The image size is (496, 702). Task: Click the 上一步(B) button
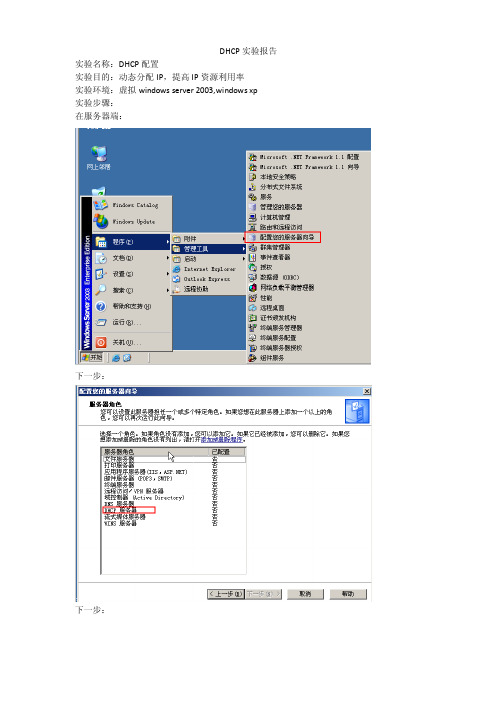pos(226,594)
